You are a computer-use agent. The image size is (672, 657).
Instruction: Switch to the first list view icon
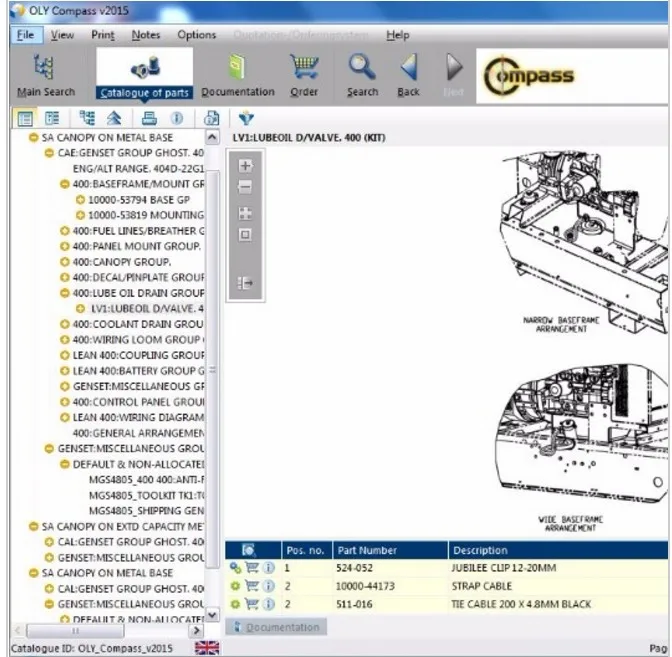tap(25, 118)
